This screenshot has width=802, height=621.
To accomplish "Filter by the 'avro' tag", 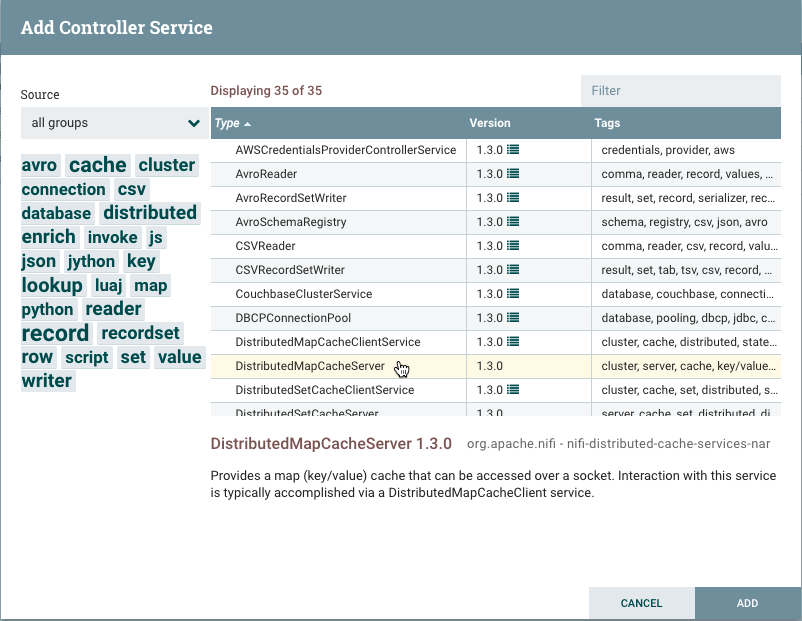I will tap(39, 165).
